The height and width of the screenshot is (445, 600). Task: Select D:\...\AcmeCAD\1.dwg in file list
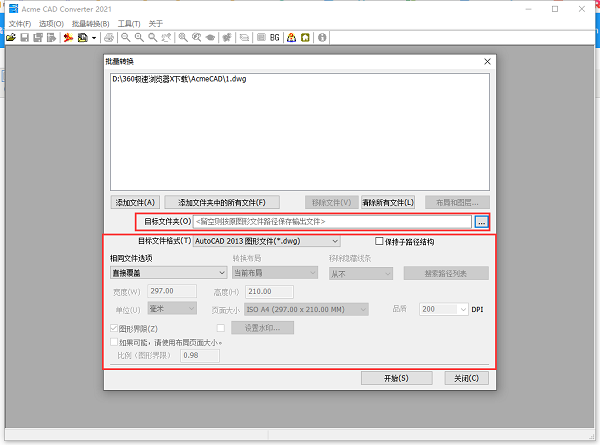tap(179, 79)
